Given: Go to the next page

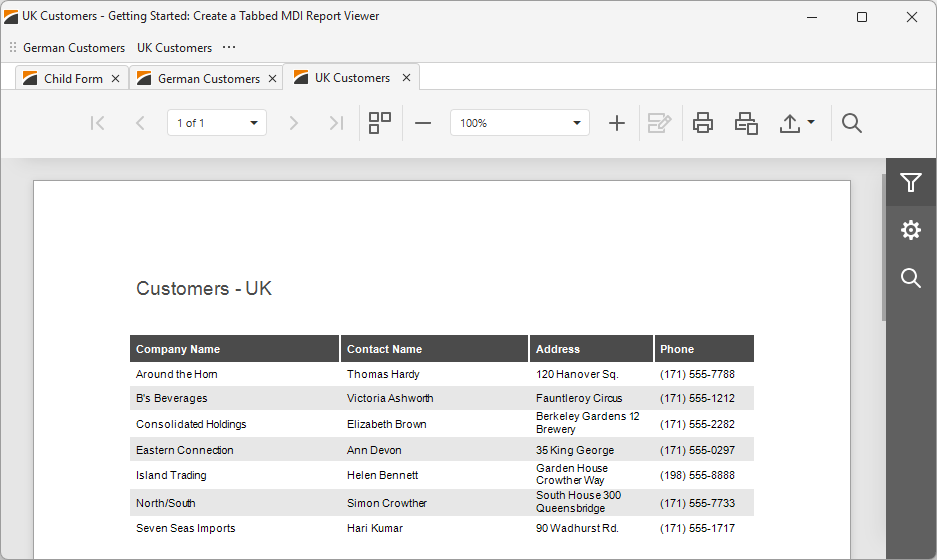Looking at the screenshot, I should click(x=293, y=123).
